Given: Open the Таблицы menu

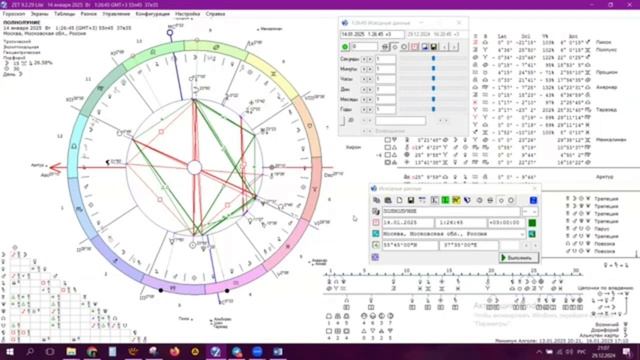Looking at the screenshot, I should click(64, 14).
